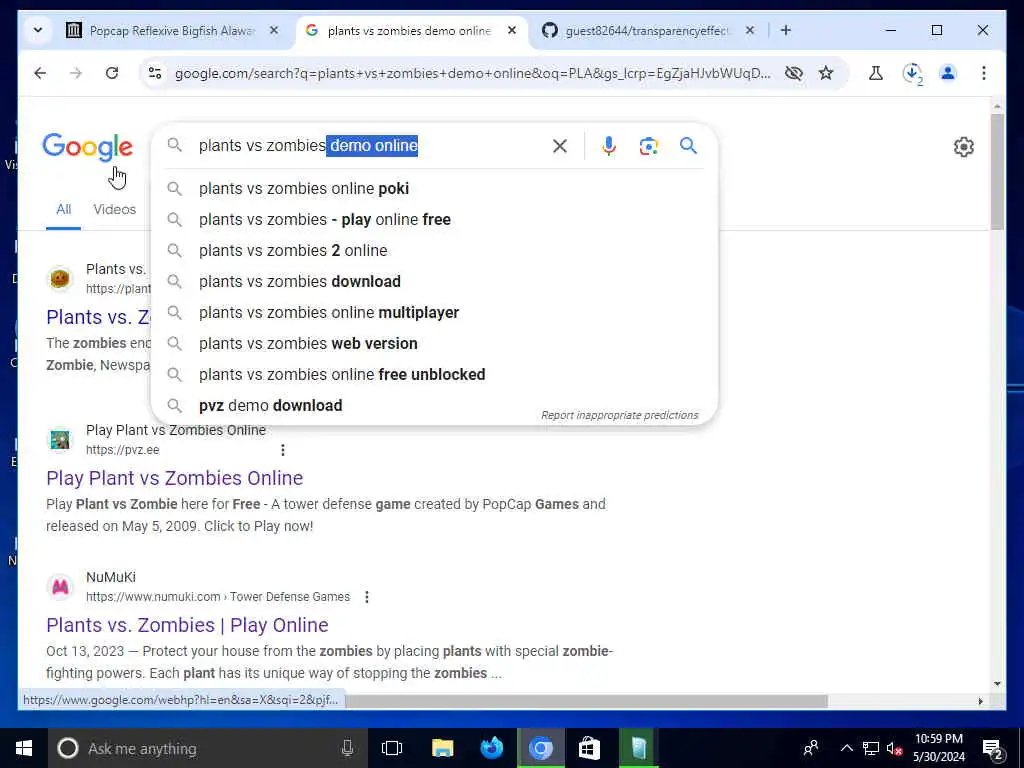Select suggestion play online free
Viewport: 1024px width, 768px height.
(434, 219)
